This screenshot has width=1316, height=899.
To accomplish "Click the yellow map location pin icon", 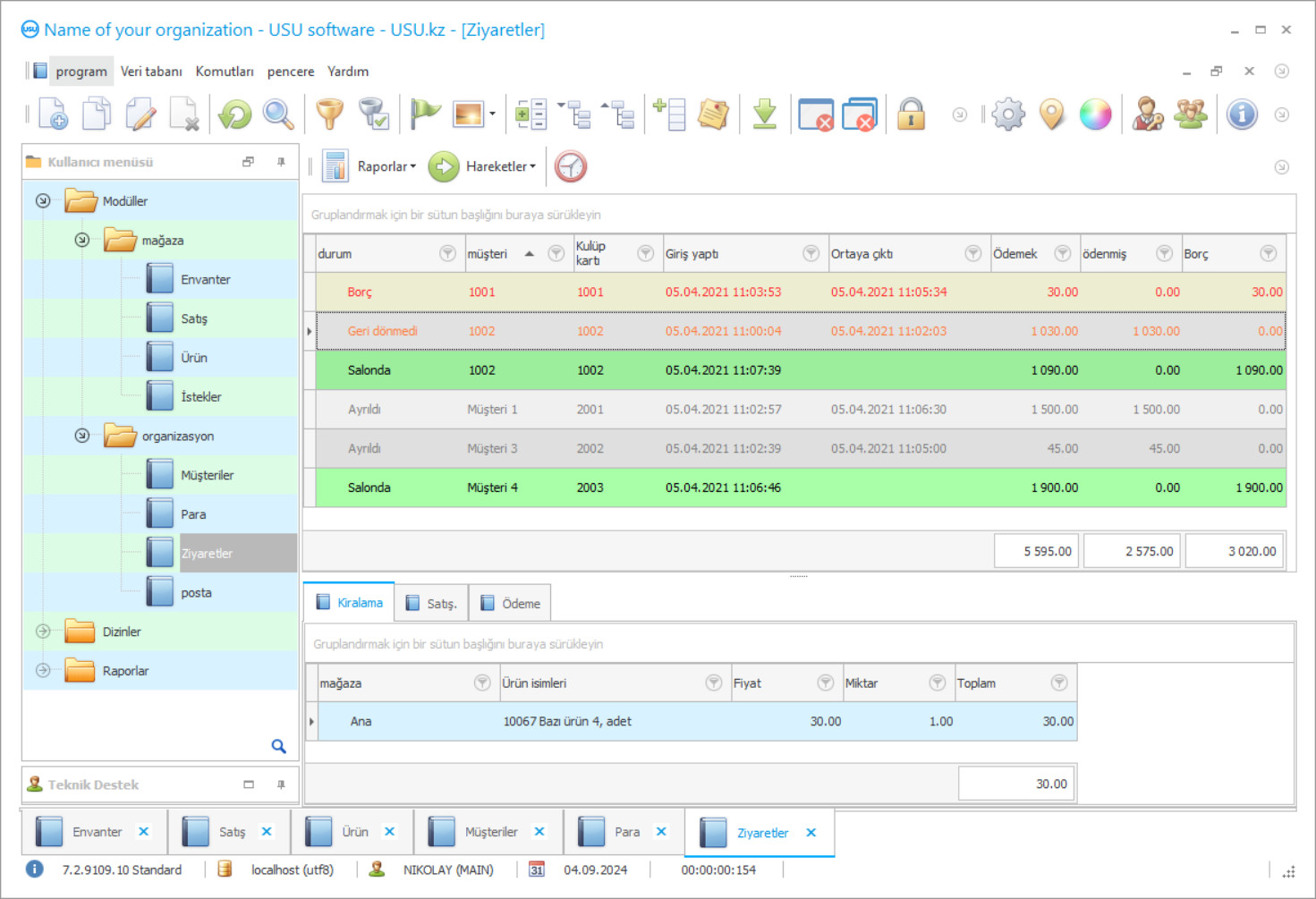I will [1052, 114].
